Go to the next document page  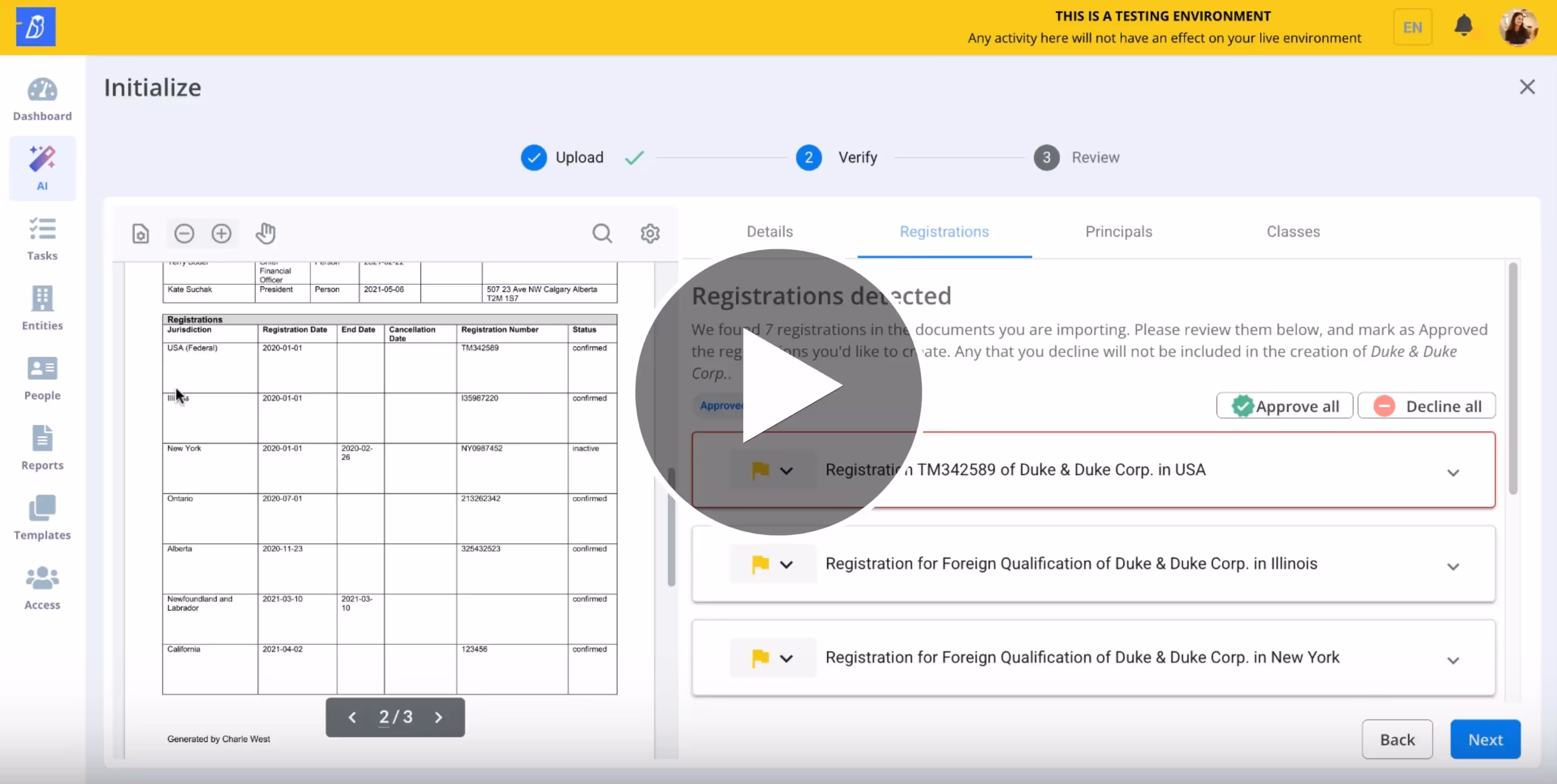[x=439, y=717]
